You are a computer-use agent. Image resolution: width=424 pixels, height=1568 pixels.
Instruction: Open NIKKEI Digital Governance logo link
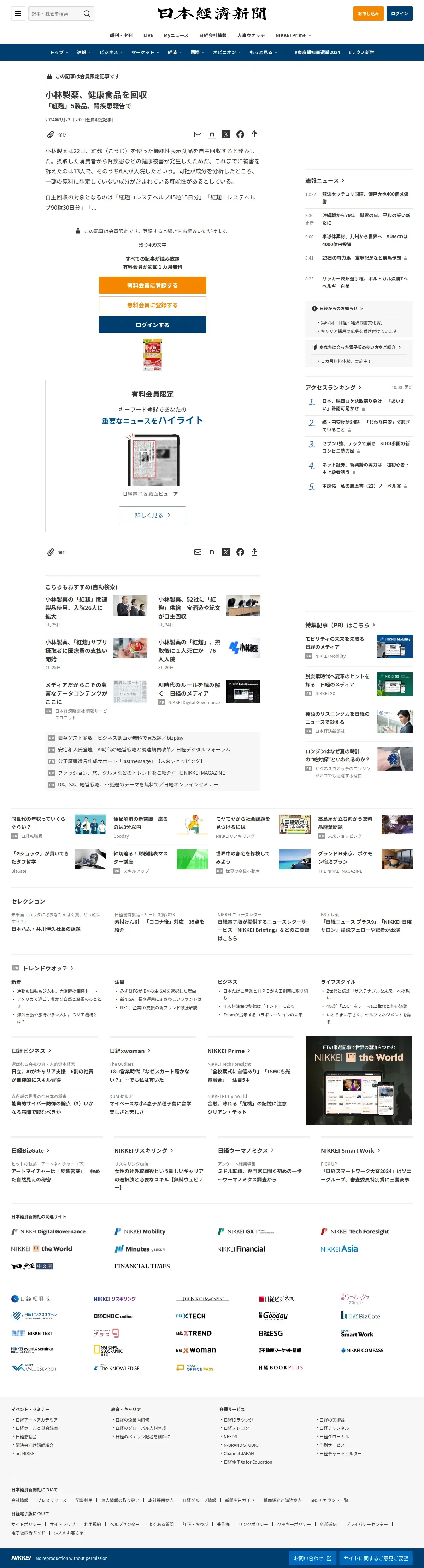pos(49,1231)
